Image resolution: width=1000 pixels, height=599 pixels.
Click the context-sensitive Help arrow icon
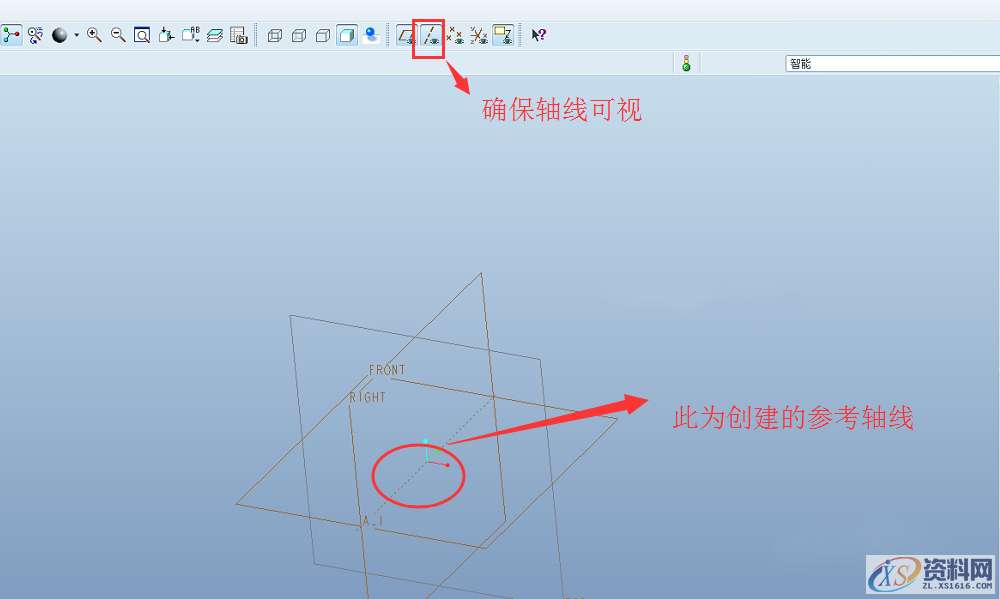[x=539, y=35]
